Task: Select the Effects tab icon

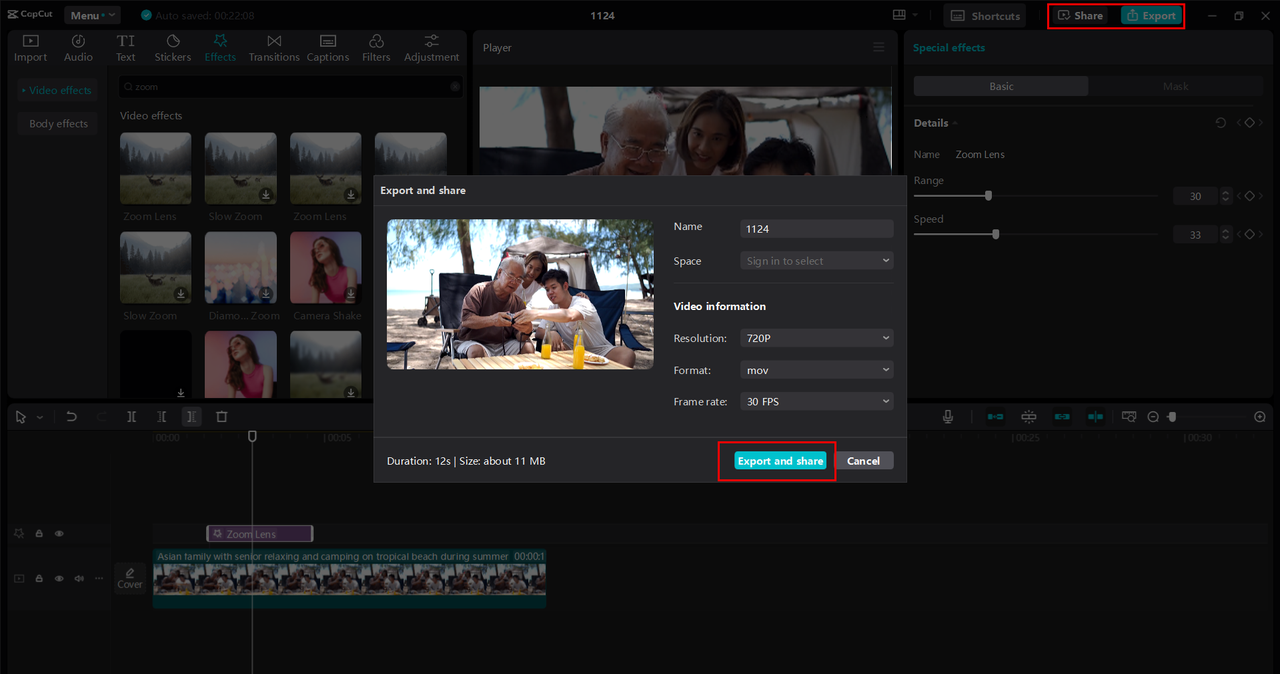Action: [x=220, y=41]
